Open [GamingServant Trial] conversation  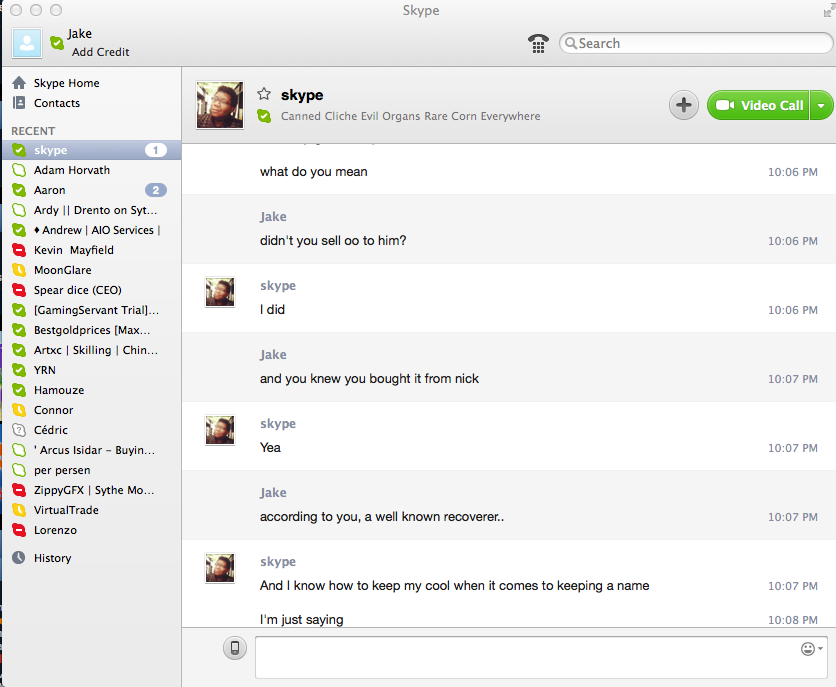92,310
